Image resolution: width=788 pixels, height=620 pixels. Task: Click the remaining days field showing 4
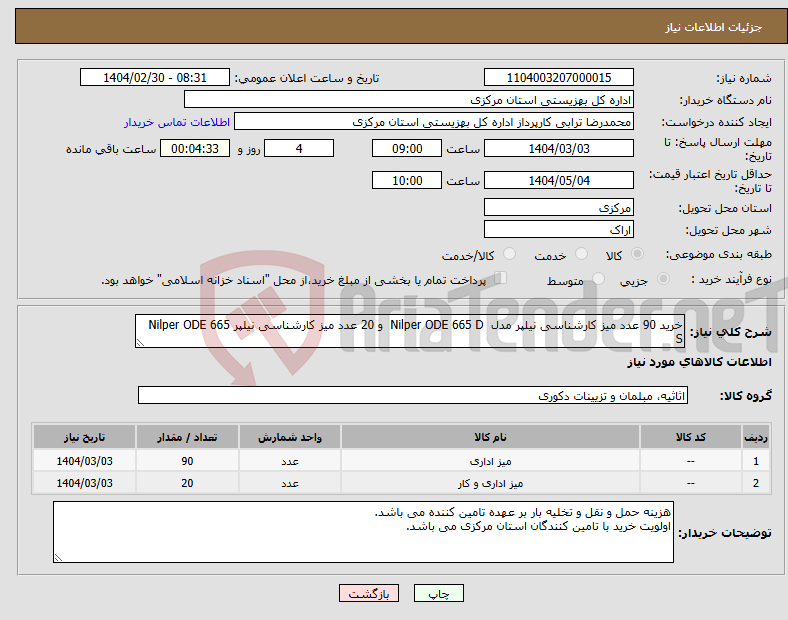click(299, 148)
